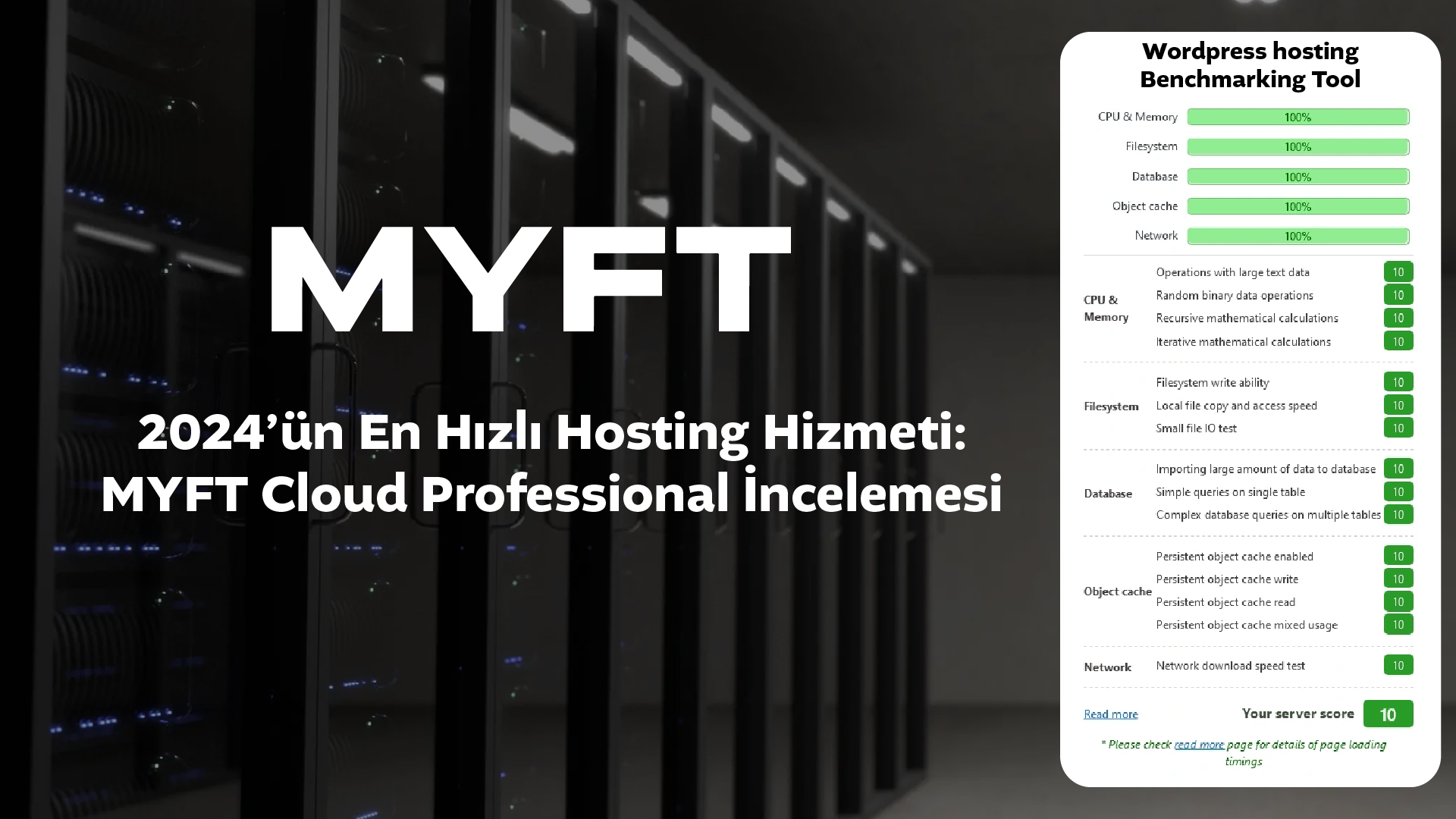Drag the Object cache 100% score slider
Image resolution: width=1456 pixels, height=819 pixels.
[1297, 206]
